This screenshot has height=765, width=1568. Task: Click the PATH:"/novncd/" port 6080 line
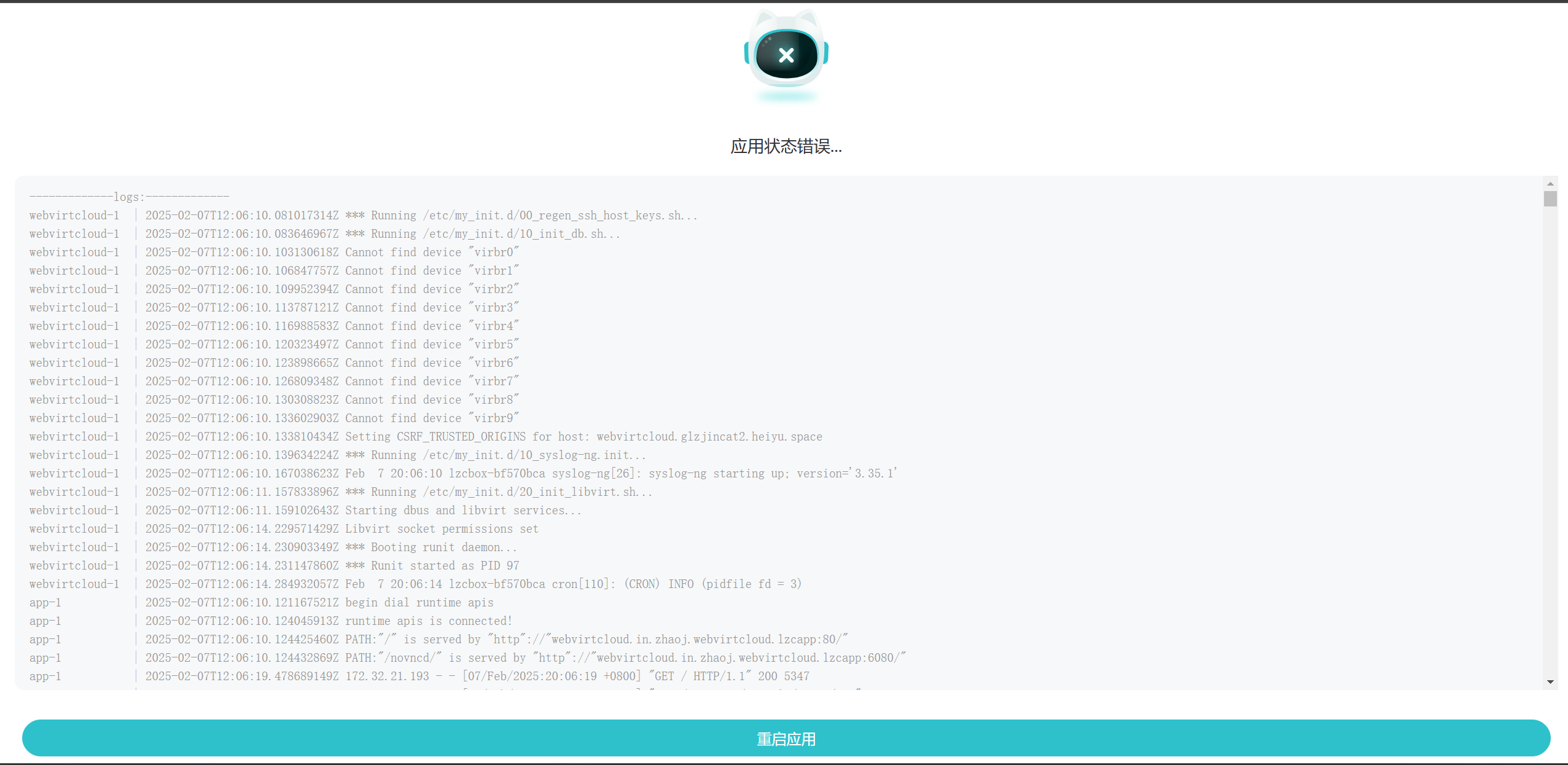pos(467,657)
